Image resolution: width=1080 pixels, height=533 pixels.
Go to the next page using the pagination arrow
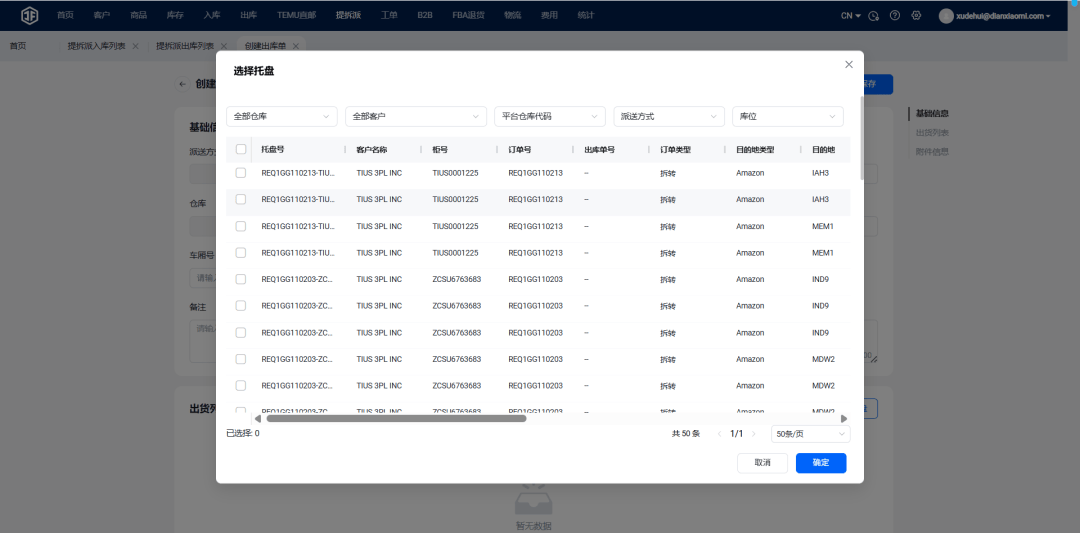(754, 434)
